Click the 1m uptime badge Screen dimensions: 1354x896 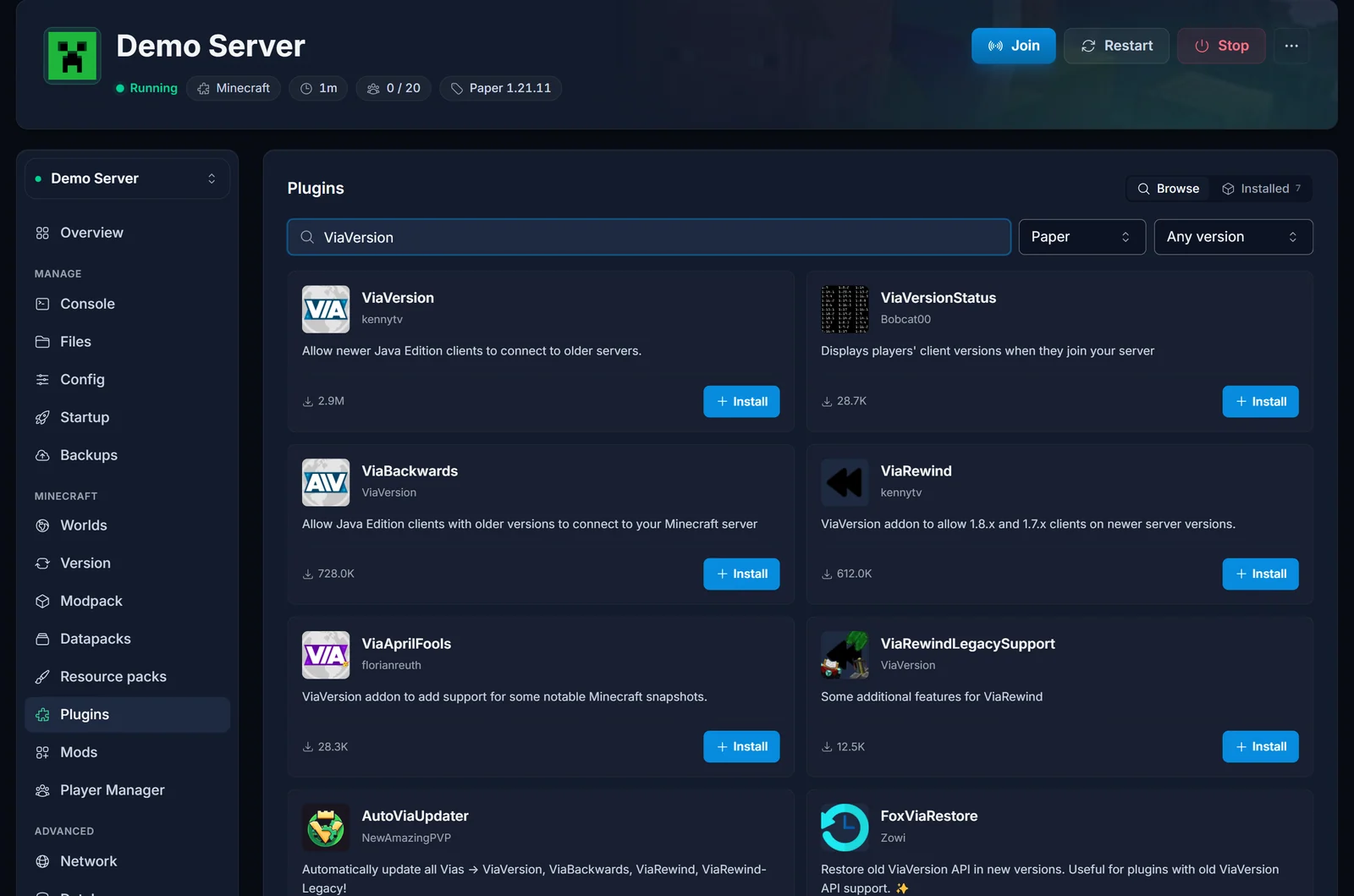(318, 88)
